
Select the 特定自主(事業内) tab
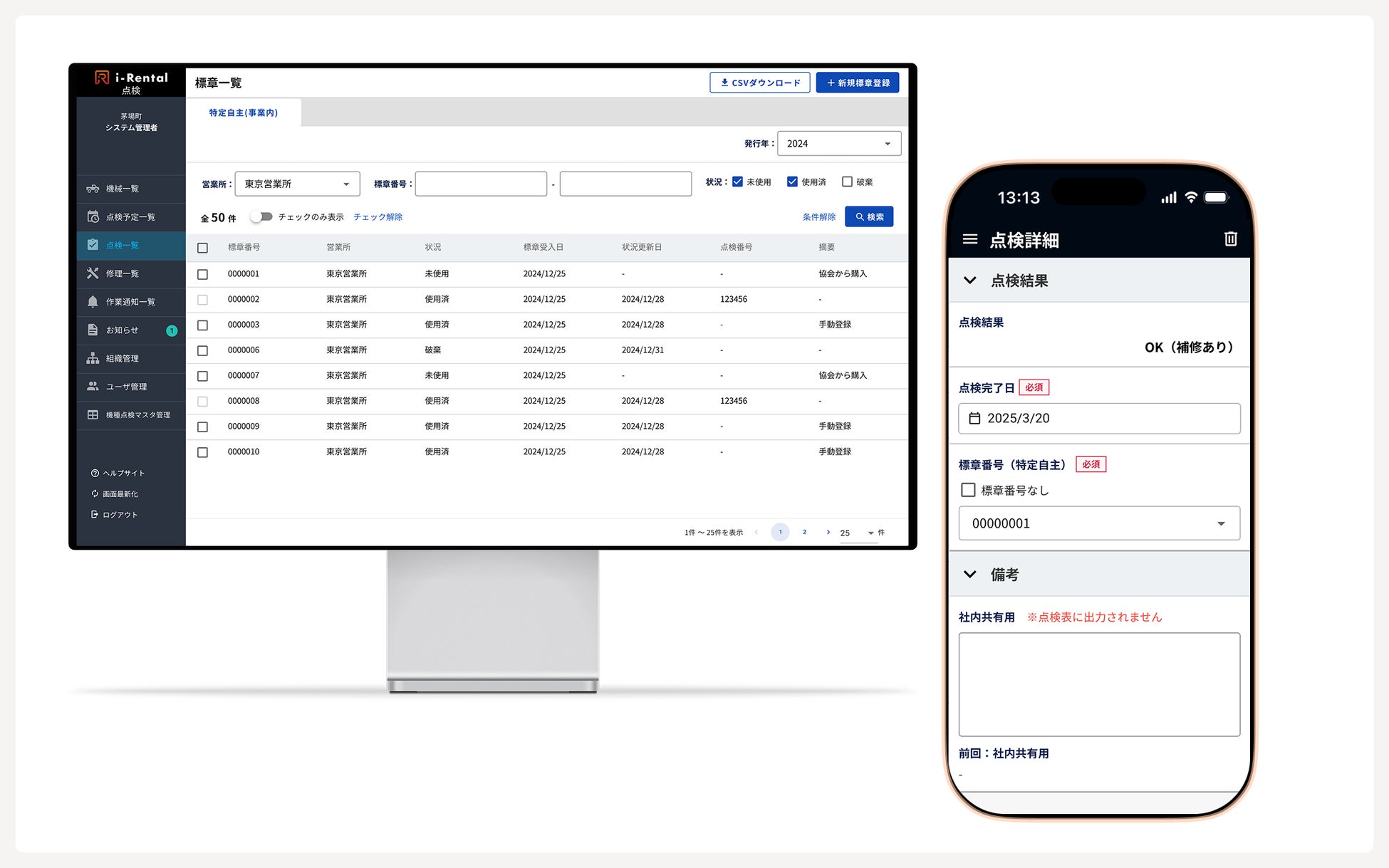pos(243,113)
